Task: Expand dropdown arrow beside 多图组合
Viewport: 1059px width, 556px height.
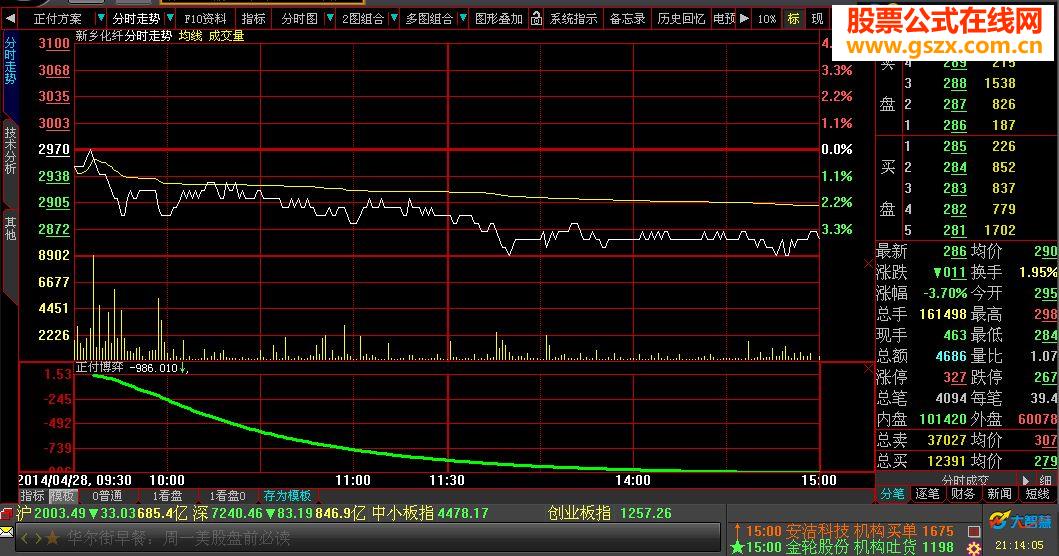Action: click(463, 18)
